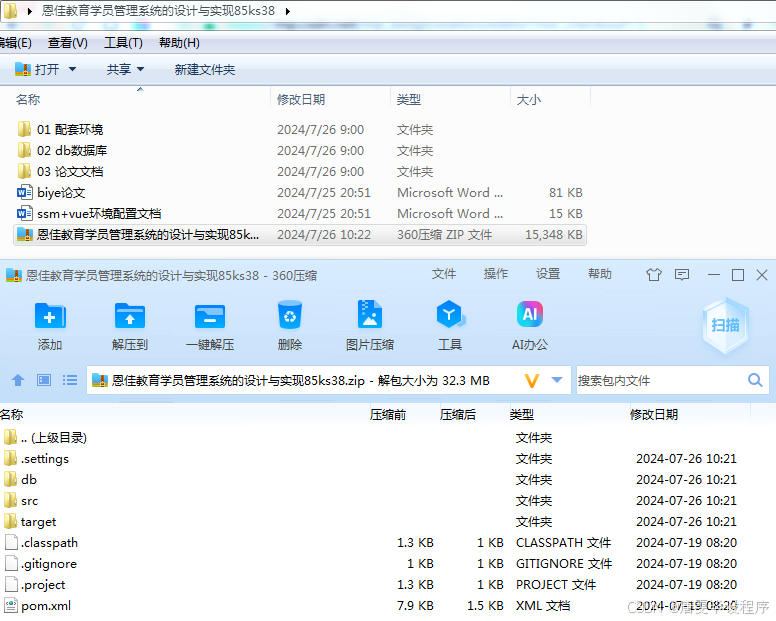Click the 共享 button in Explorer toolbar

point(119,69)
